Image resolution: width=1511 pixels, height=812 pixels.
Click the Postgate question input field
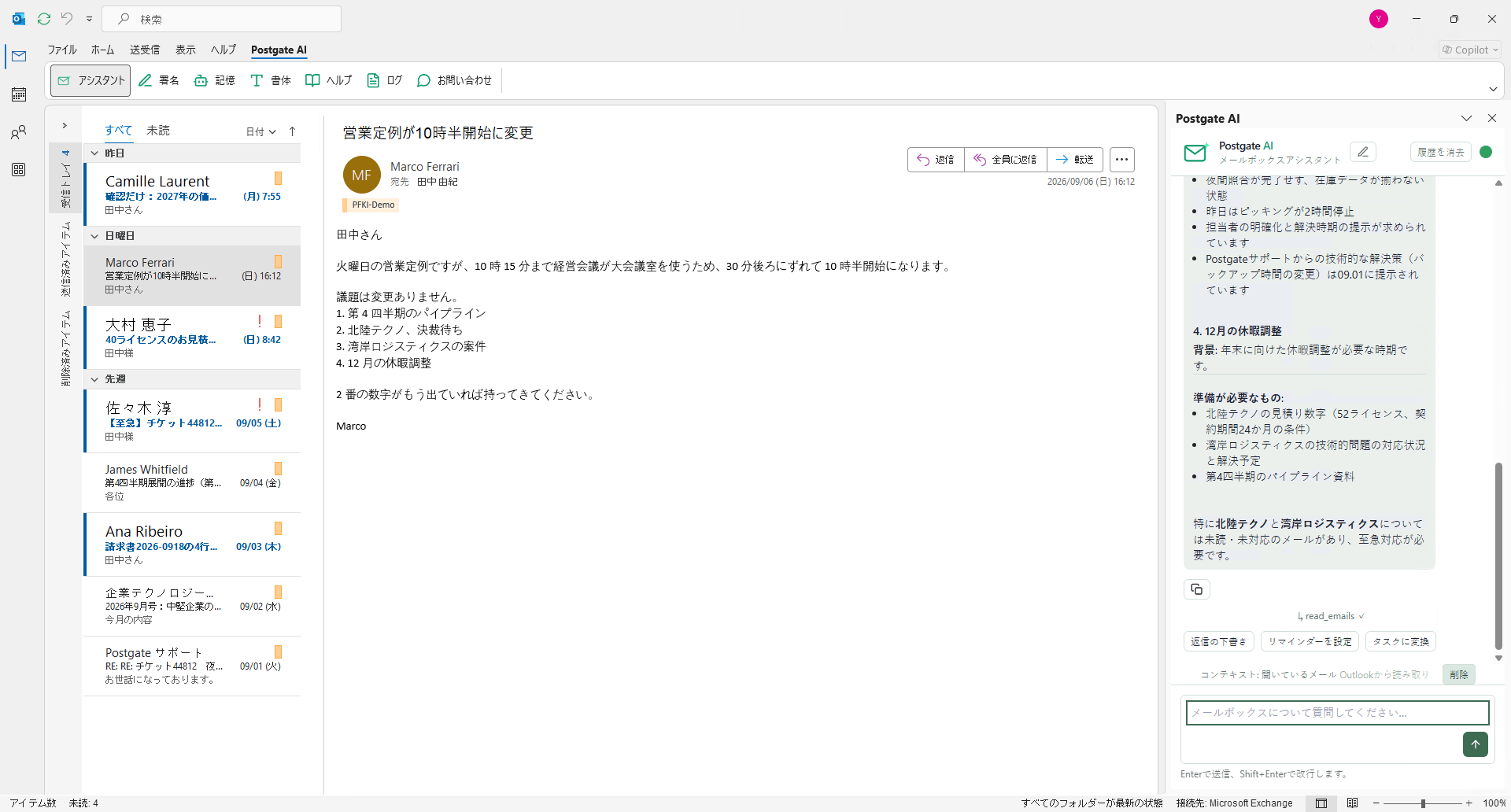pyautogui.click(x=1337, y=713)
